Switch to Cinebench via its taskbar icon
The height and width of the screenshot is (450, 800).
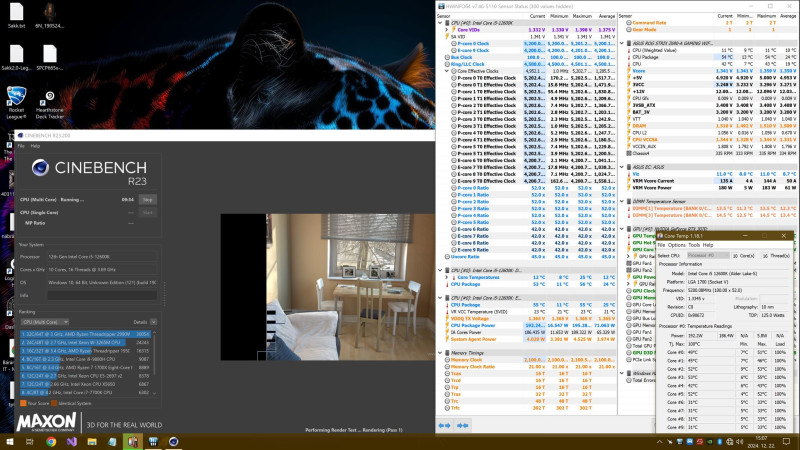pos(173,441)
